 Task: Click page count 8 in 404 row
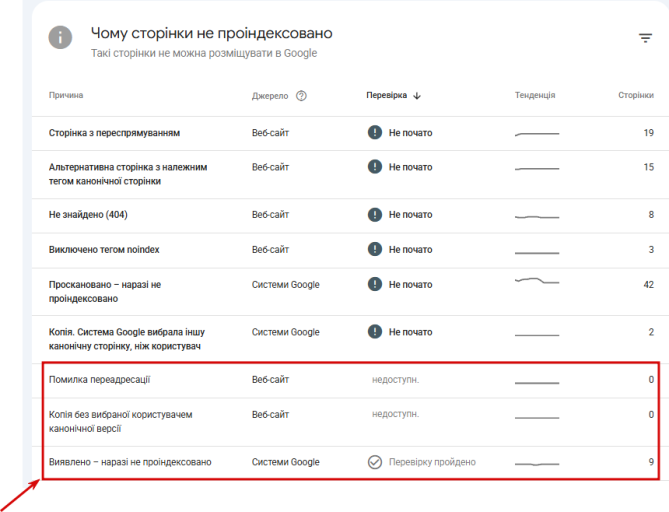[x=651, y=215]
